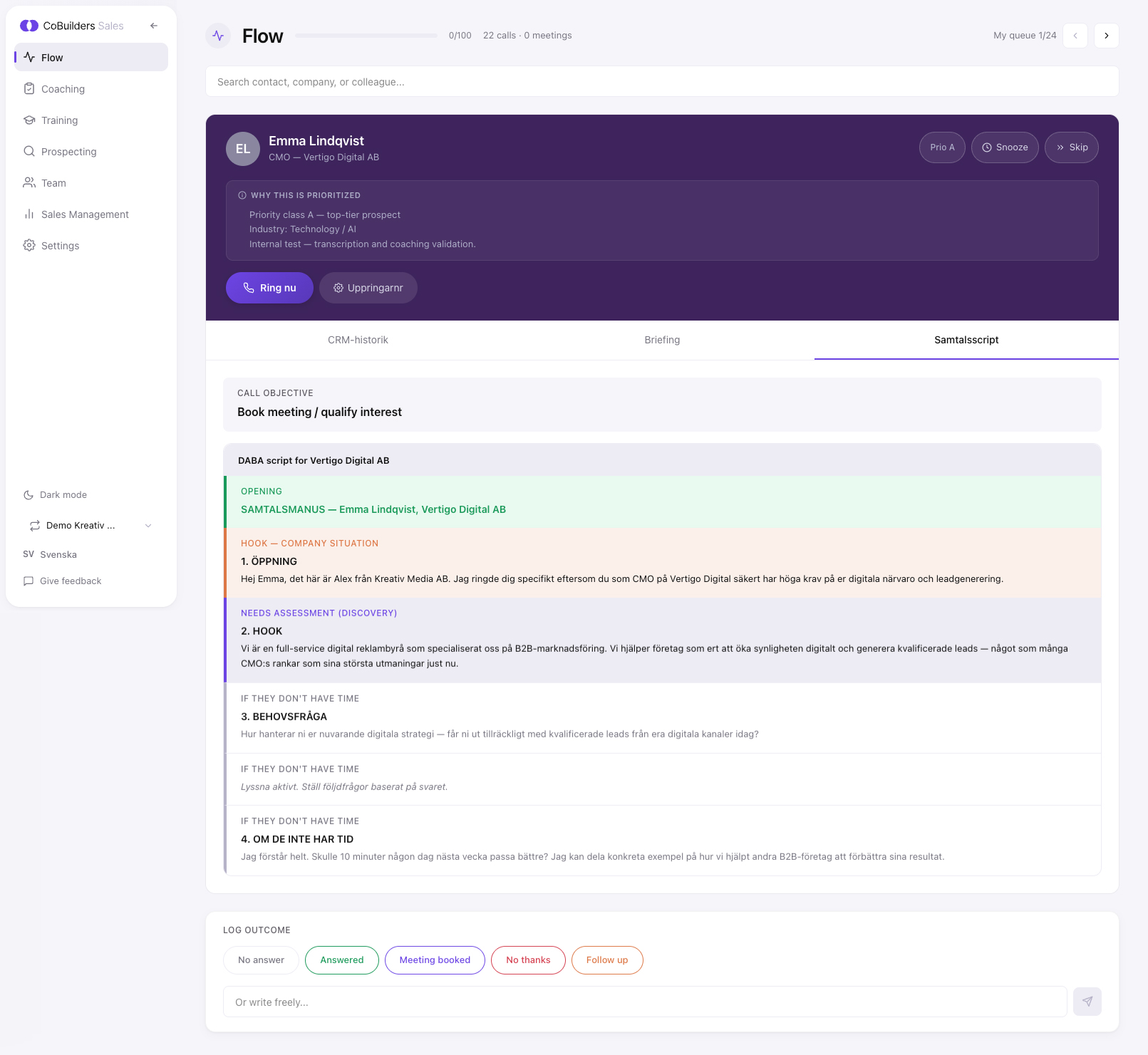
Task: Click the 0/100 progress bar
Action: [366, 35]
